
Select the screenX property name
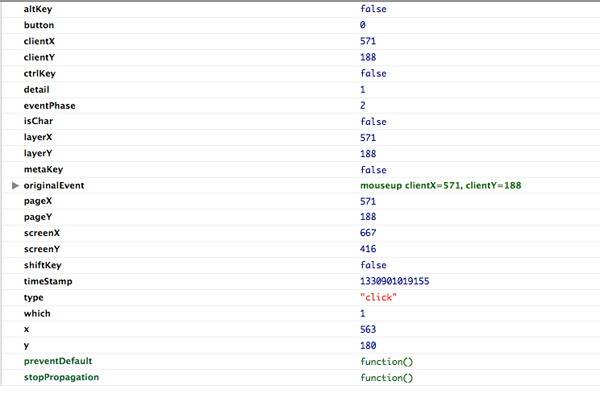[x=42, y=233]
